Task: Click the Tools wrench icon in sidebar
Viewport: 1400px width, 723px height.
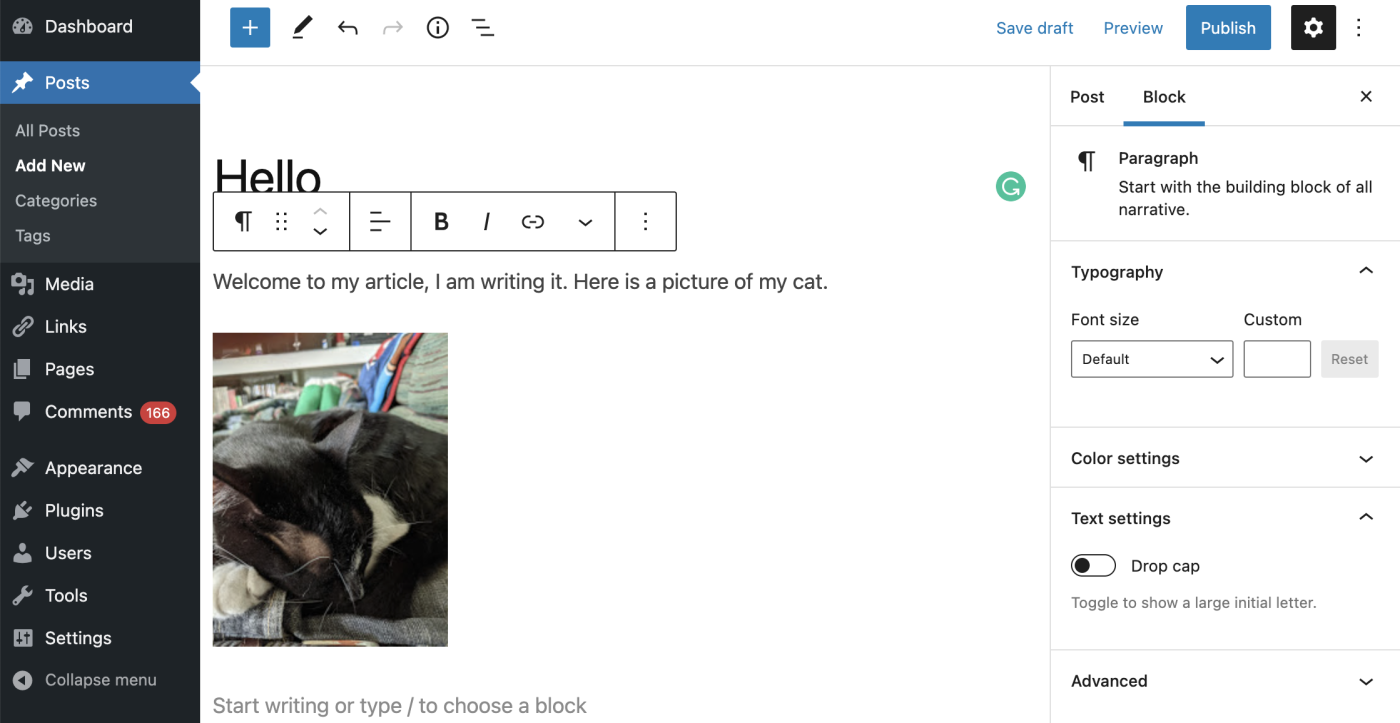Action: 22,595
